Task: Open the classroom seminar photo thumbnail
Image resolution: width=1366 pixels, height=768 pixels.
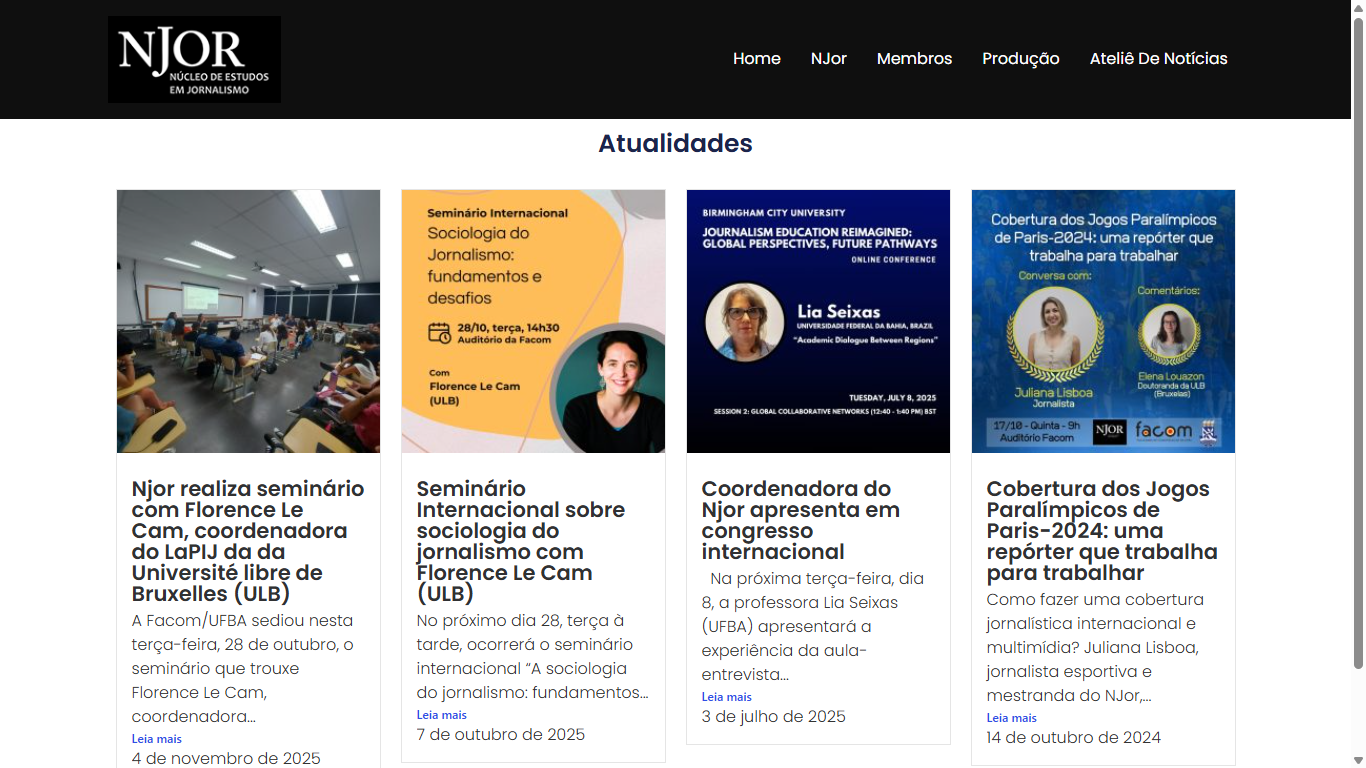Action: click(249, 321)
